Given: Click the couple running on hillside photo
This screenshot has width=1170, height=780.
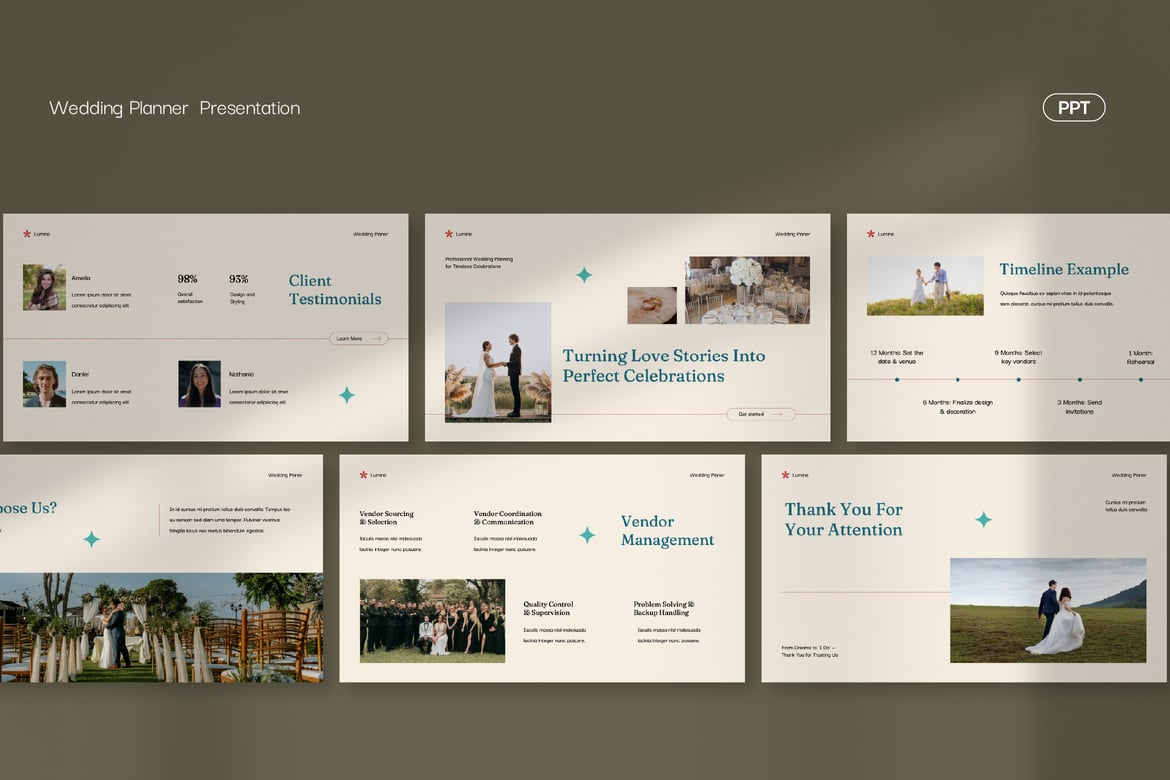Looking at the screenshot, I should (1048, 611).
